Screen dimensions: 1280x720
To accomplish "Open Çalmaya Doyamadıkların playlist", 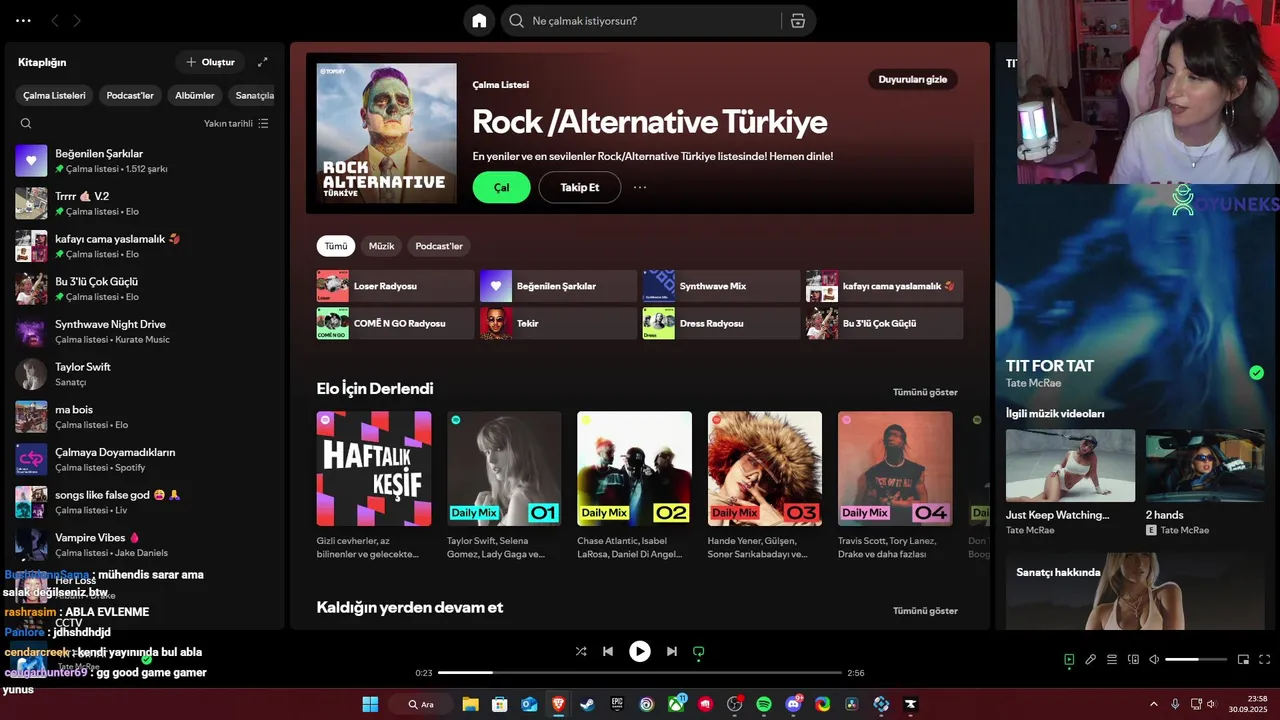I will (145, 459).
